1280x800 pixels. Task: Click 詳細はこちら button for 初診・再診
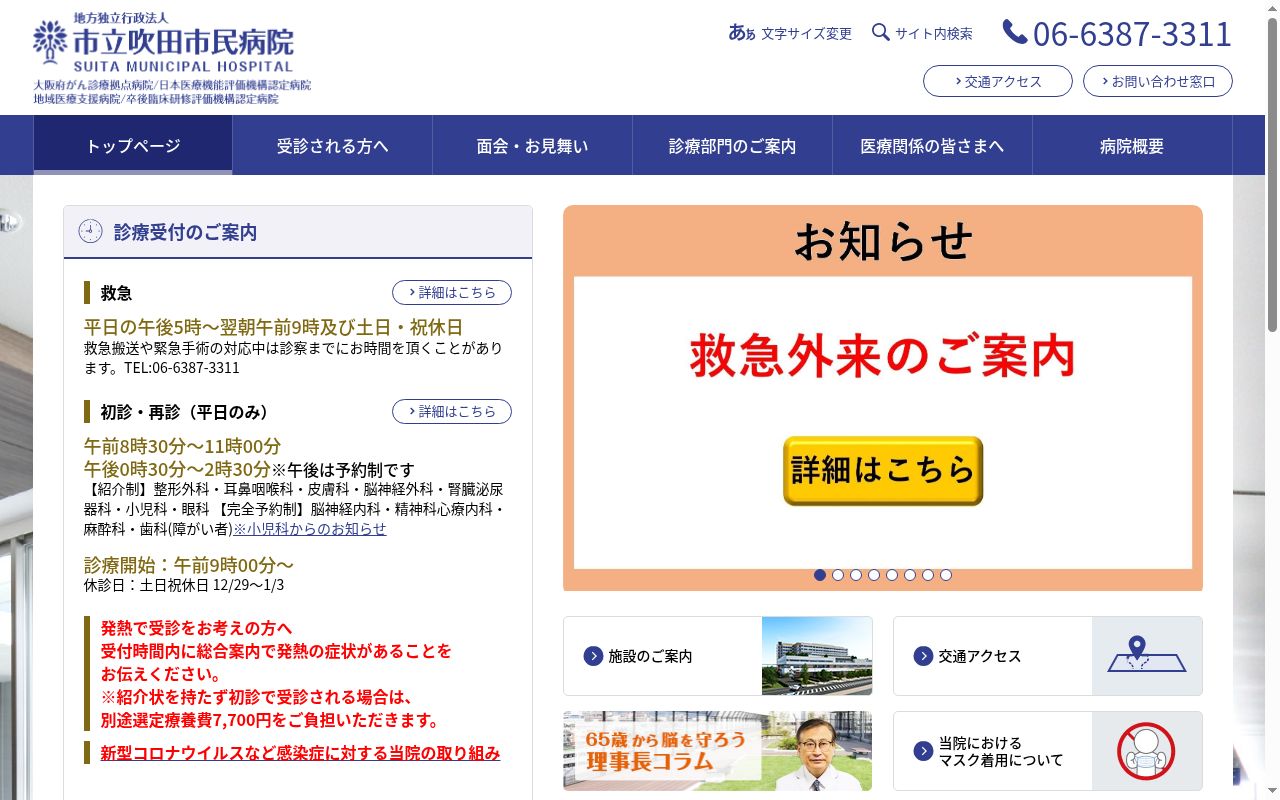[452, 411]
